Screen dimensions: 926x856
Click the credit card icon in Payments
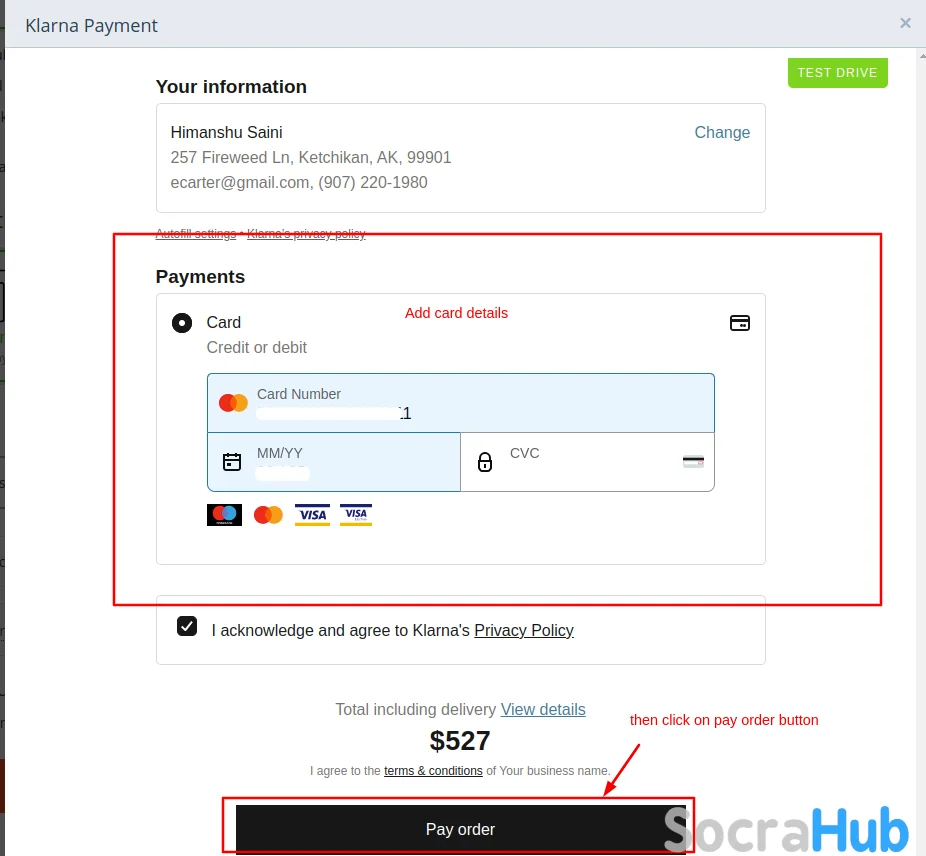pyautogui.click(x=739, y=323)
